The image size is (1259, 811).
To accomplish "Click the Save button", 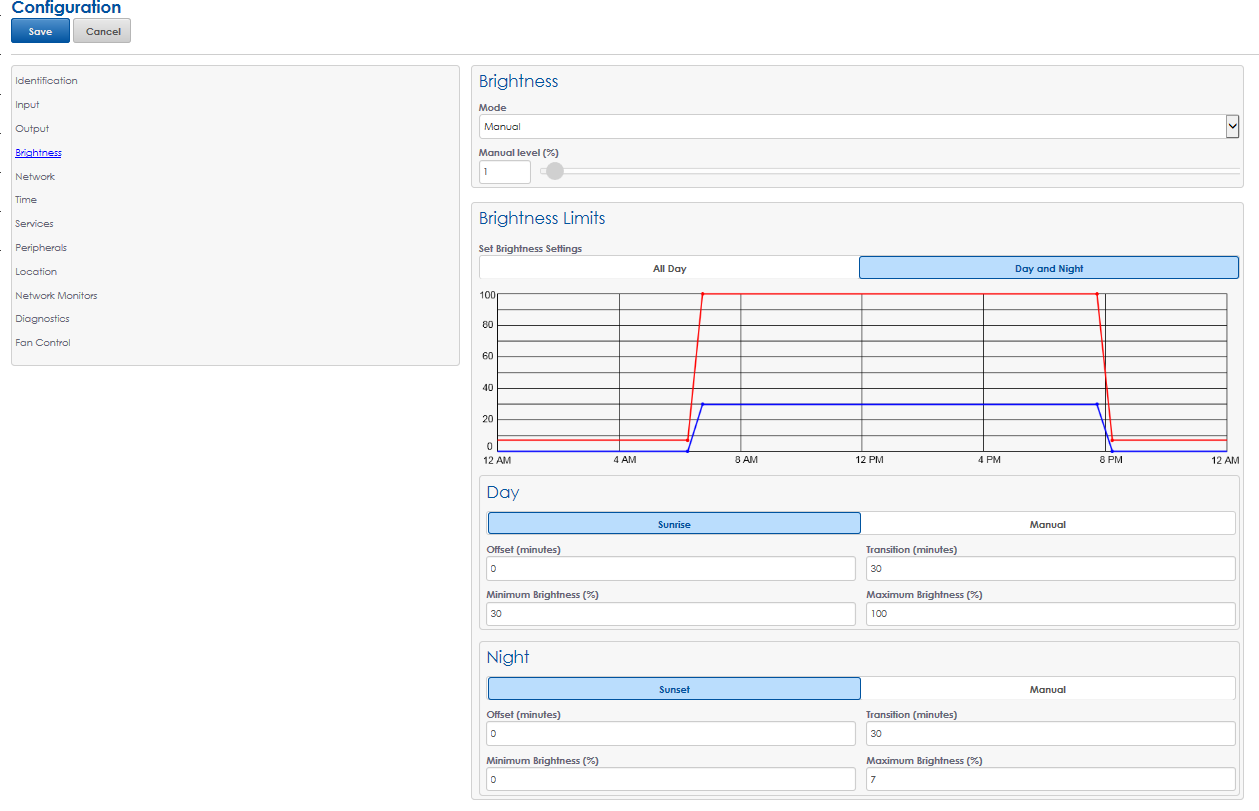I will pos(40,31).
